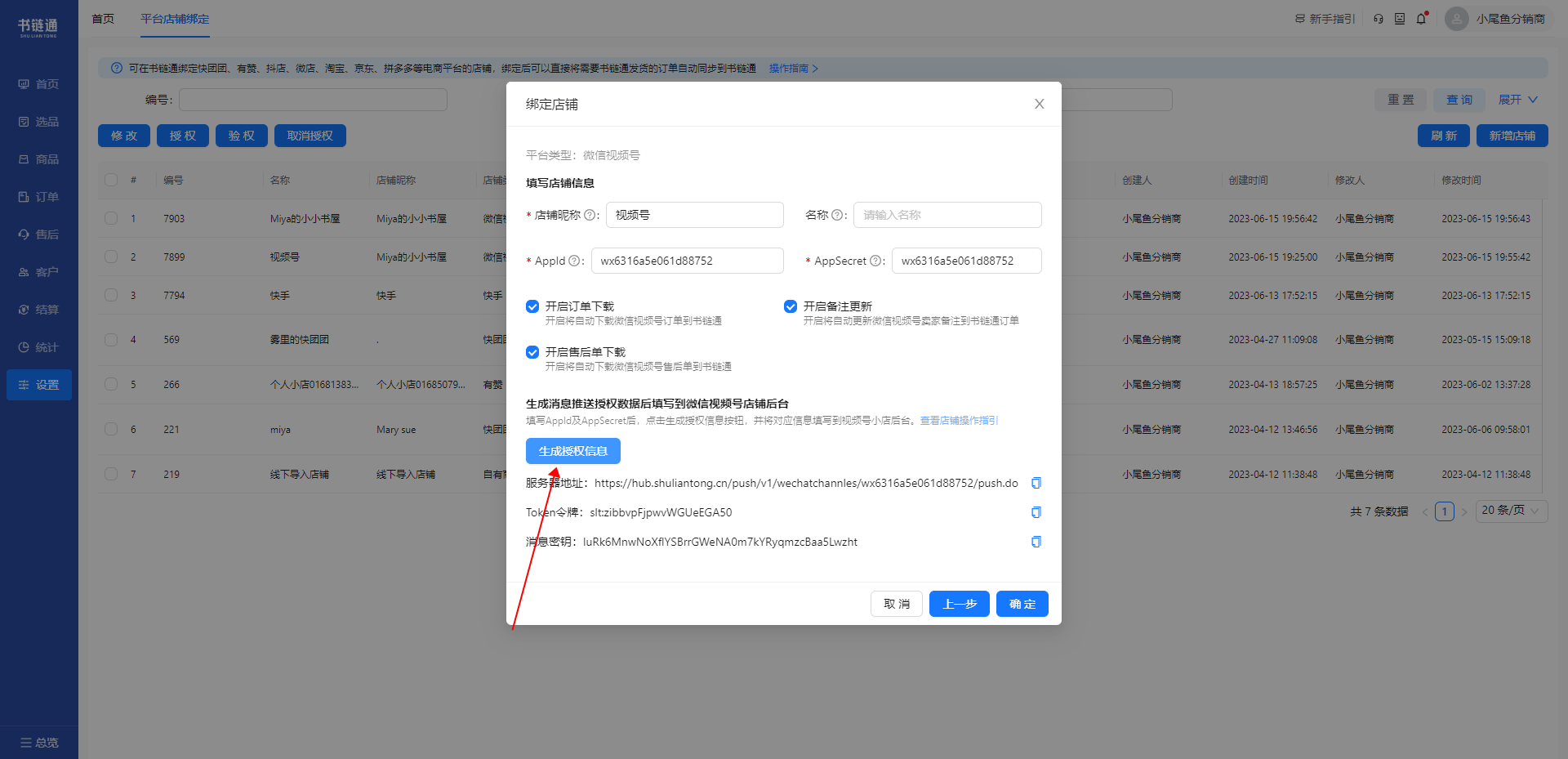Open 首页 in the sidebar
The image size is (1568, 759).
(x=39, y=84)
